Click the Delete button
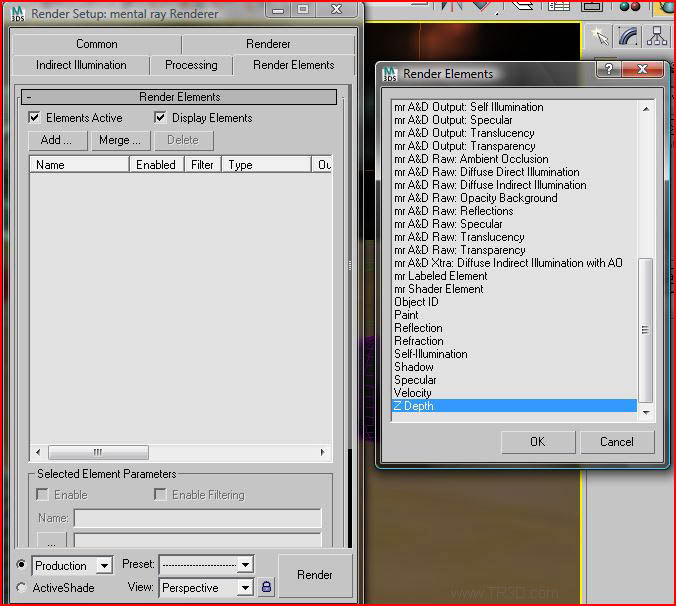 coord(184,140)
